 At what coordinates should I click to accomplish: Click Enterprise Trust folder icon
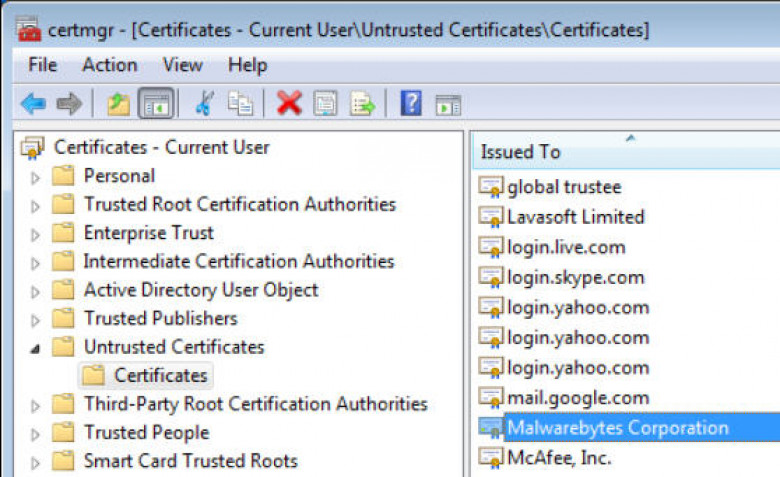coord(63,233)
